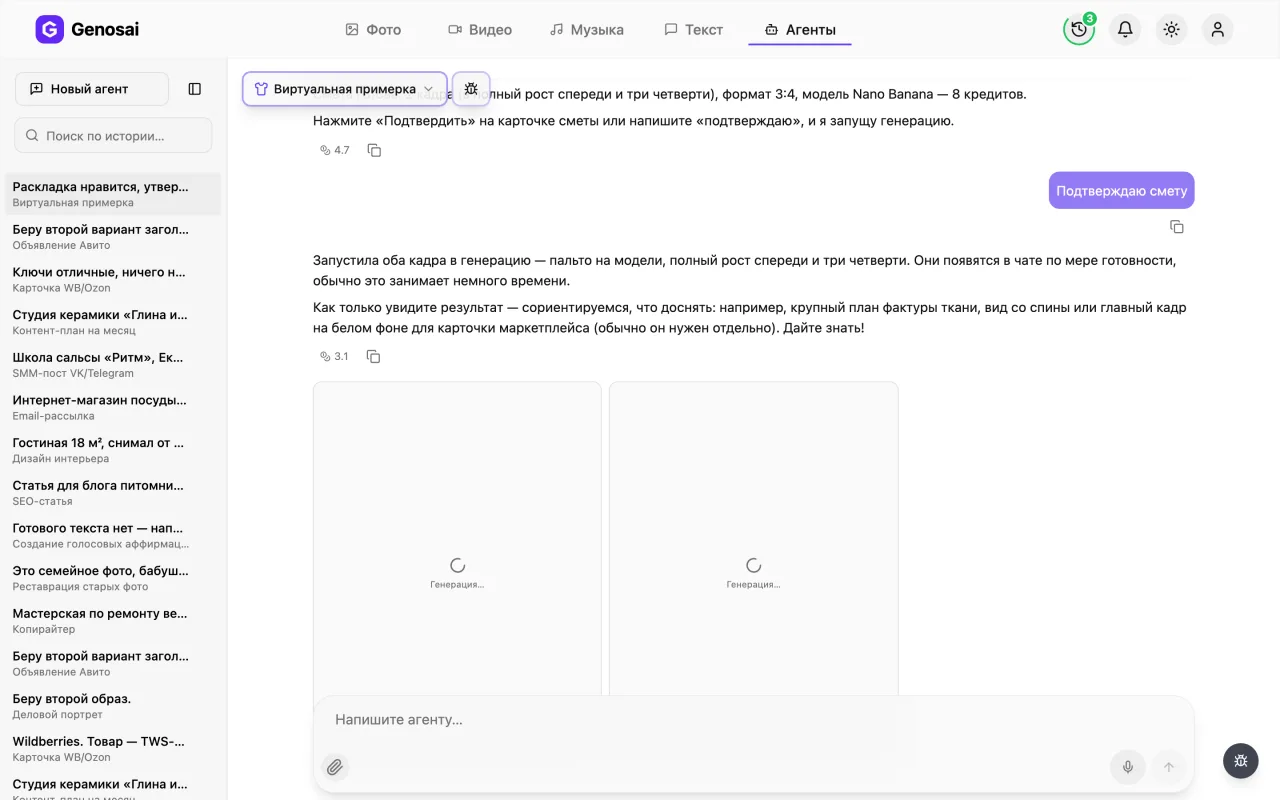Open chat 'Wildberries. Товар — TWS-...'

113,749
